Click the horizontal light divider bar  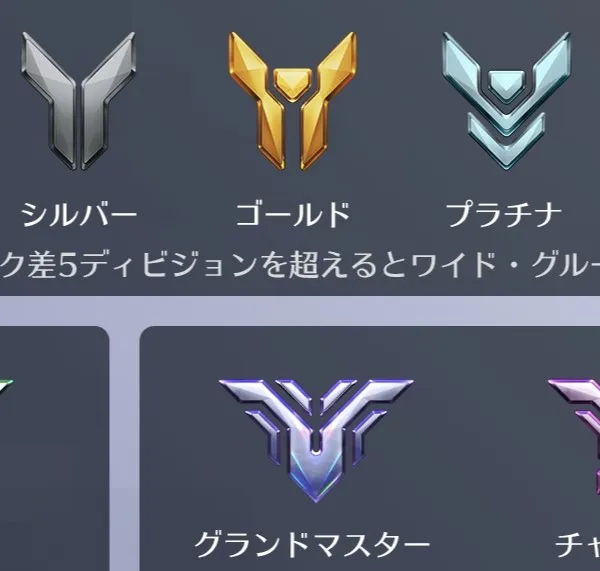(x=300, y=310)
